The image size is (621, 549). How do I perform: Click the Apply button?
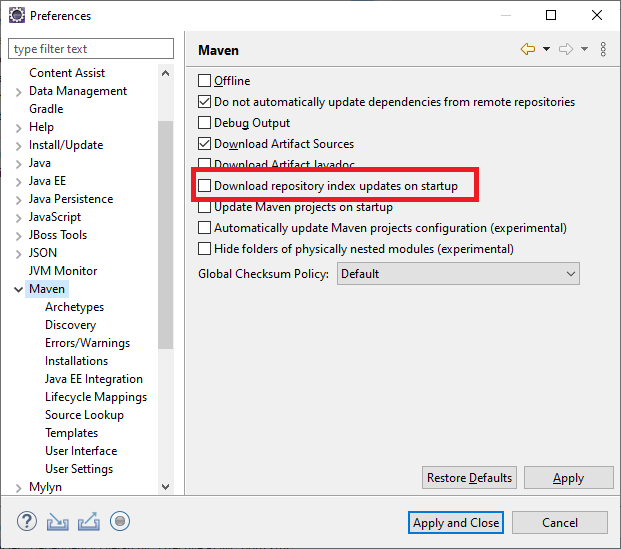tap(568, 478)
